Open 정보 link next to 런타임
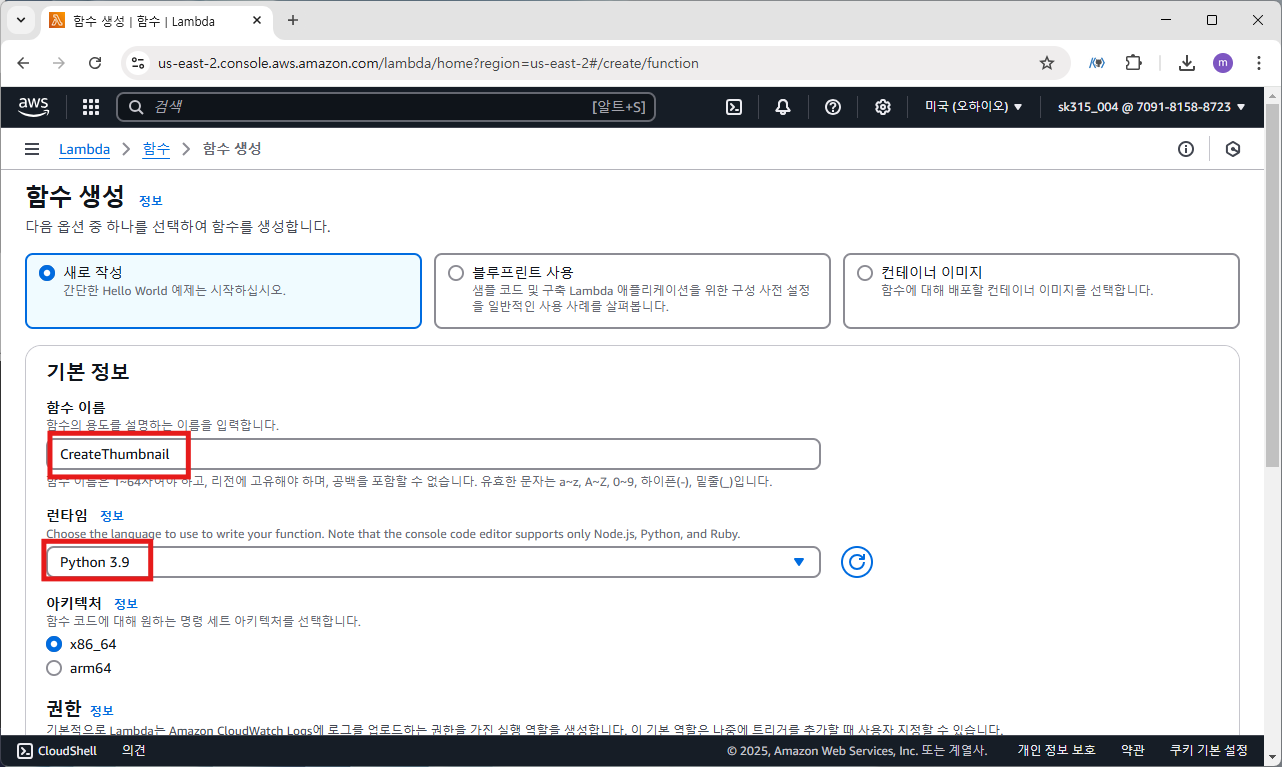 [x=112, y=516]
